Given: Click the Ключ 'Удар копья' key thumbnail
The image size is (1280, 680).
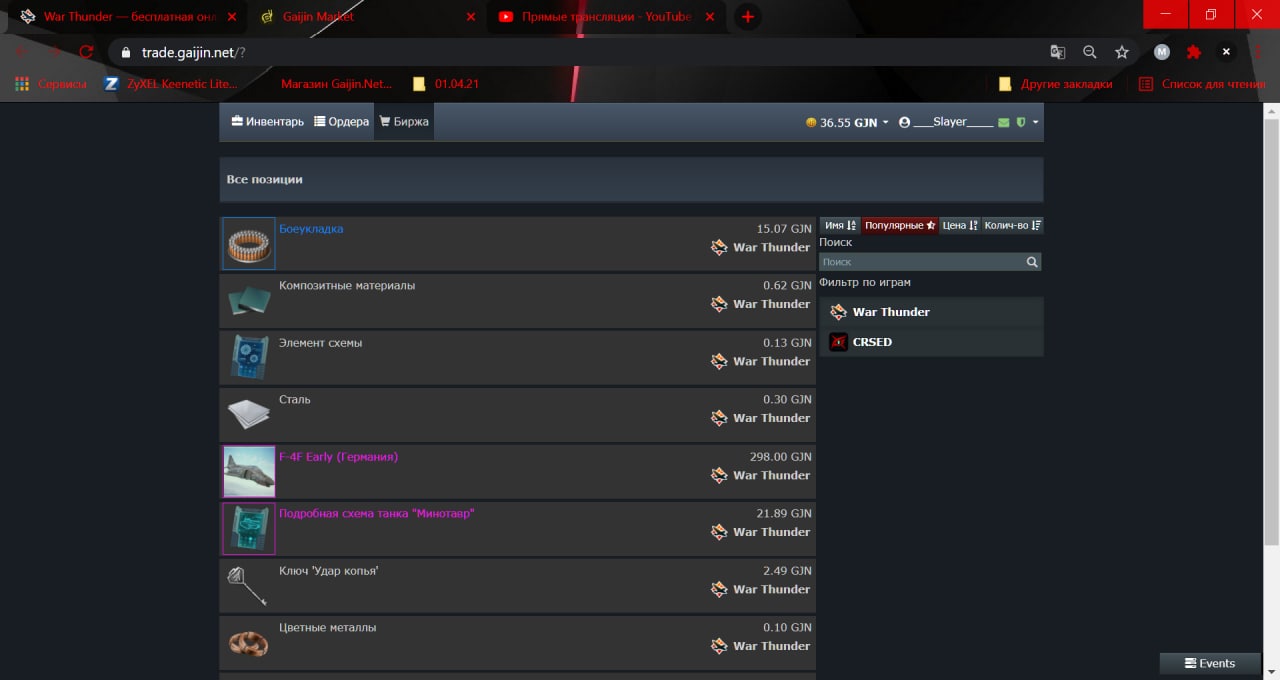Looking at the screenshot, I should (x=248, y=586).
